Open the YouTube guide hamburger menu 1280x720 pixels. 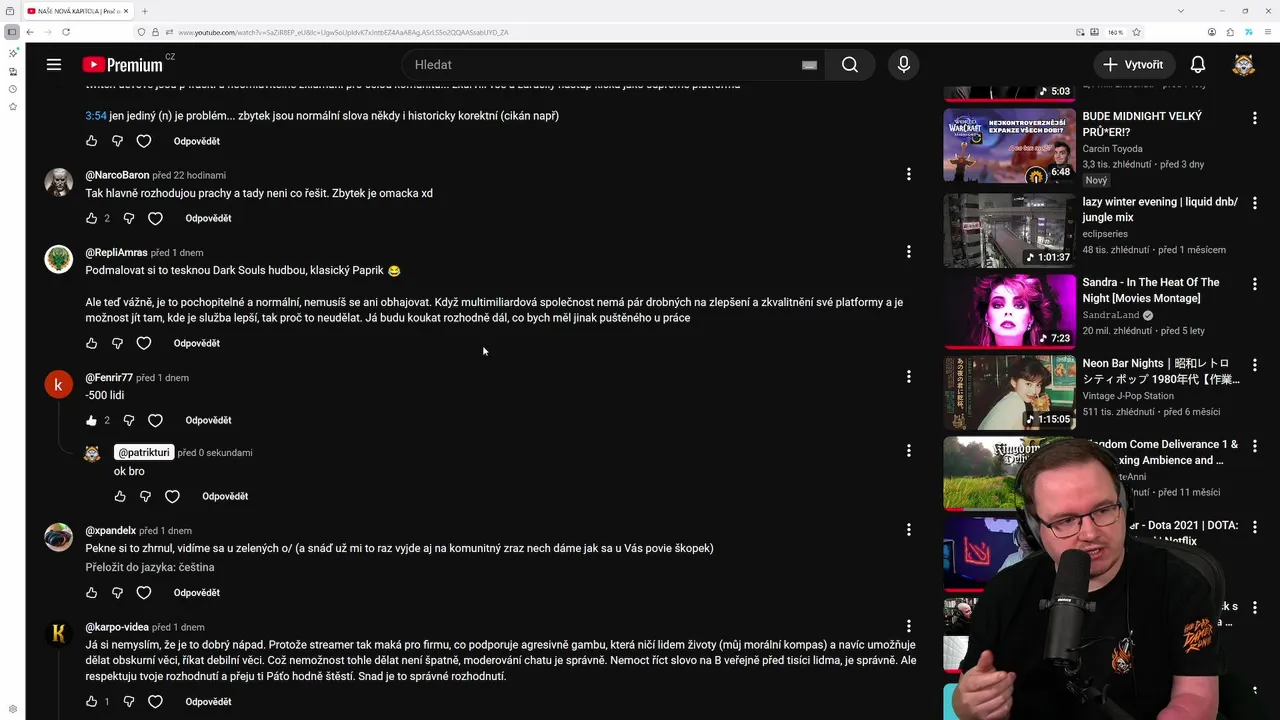pos(54,64)
